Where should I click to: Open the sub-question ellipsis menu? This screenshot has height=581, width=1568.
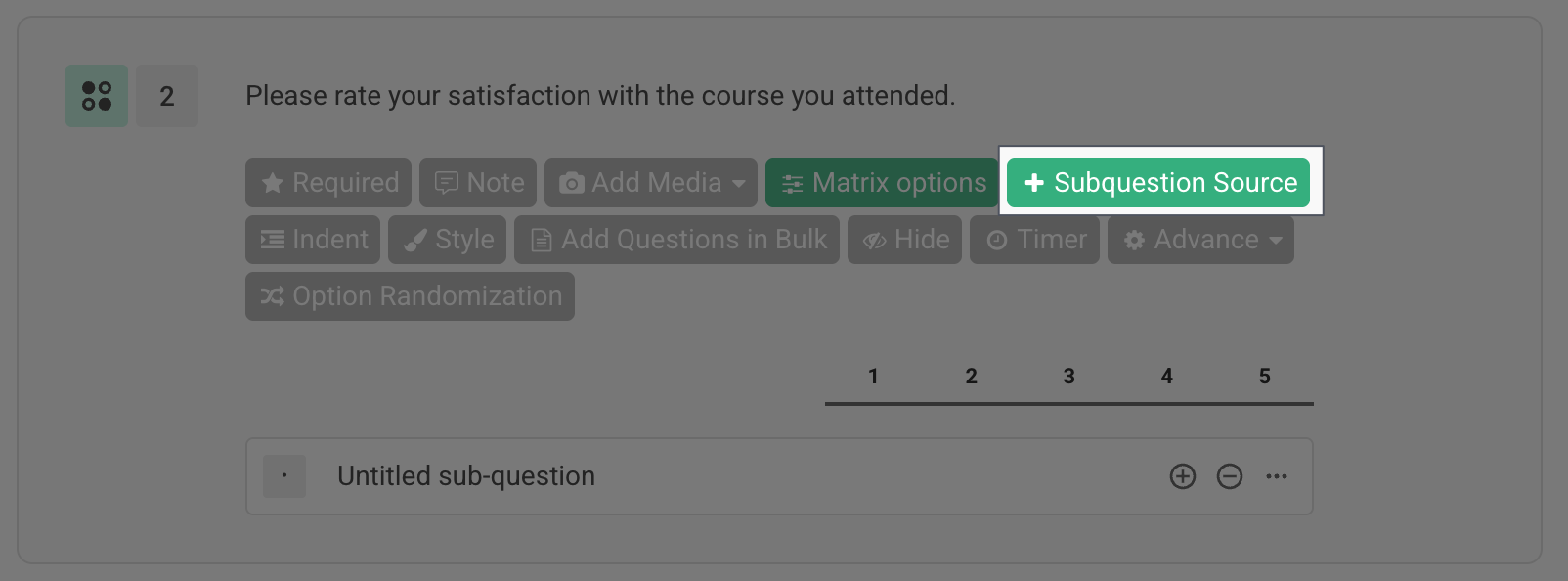point(1276,476)
